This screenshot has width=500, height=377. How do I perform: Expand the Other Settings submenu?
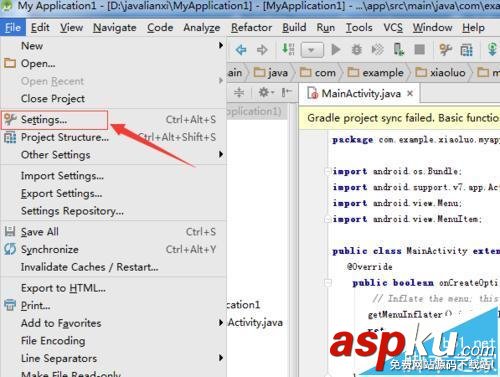click(113, 155)
